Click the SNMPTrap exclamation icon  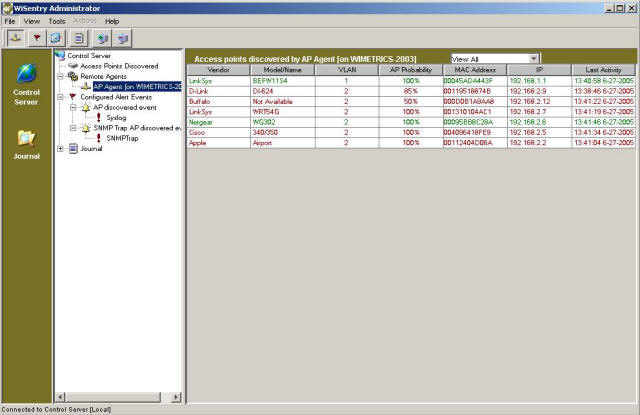pos(98,138)
